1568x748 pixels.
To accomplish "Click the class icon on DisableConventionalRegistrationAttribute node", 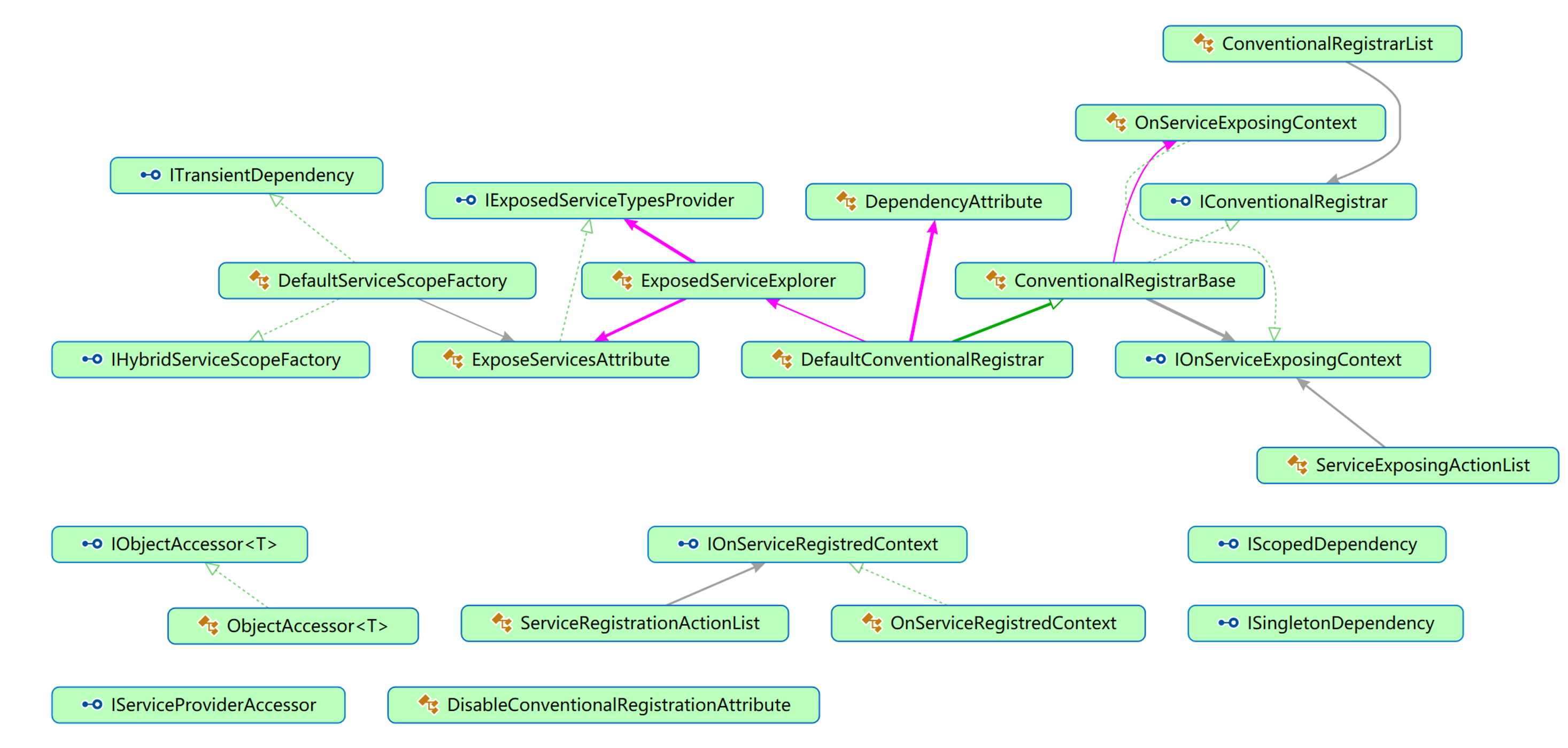I will point(429,705).
